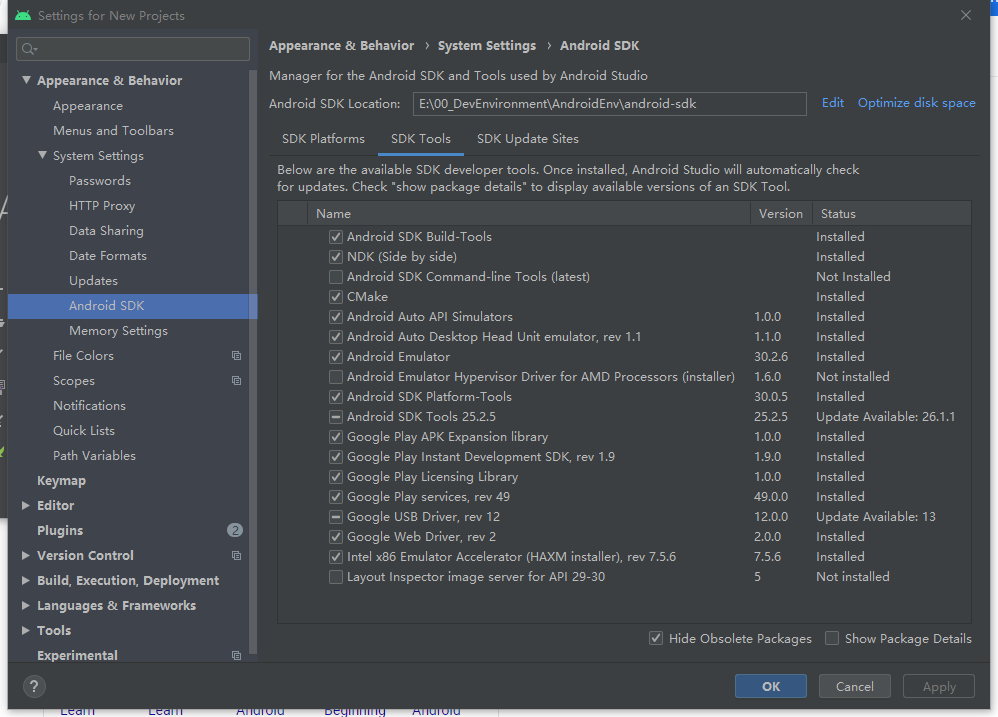Viewport: 998px width, 717px height.
Task: Click the Android SDK Location path field
Action: point(610,104)
